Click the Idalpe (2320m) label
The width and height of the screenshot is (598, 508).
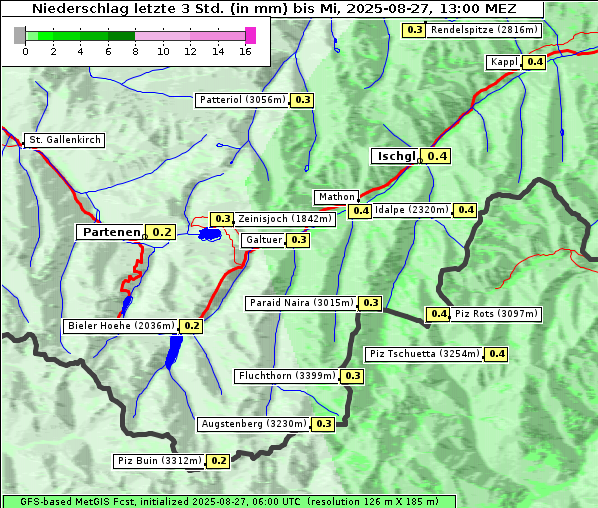(412, 210)
